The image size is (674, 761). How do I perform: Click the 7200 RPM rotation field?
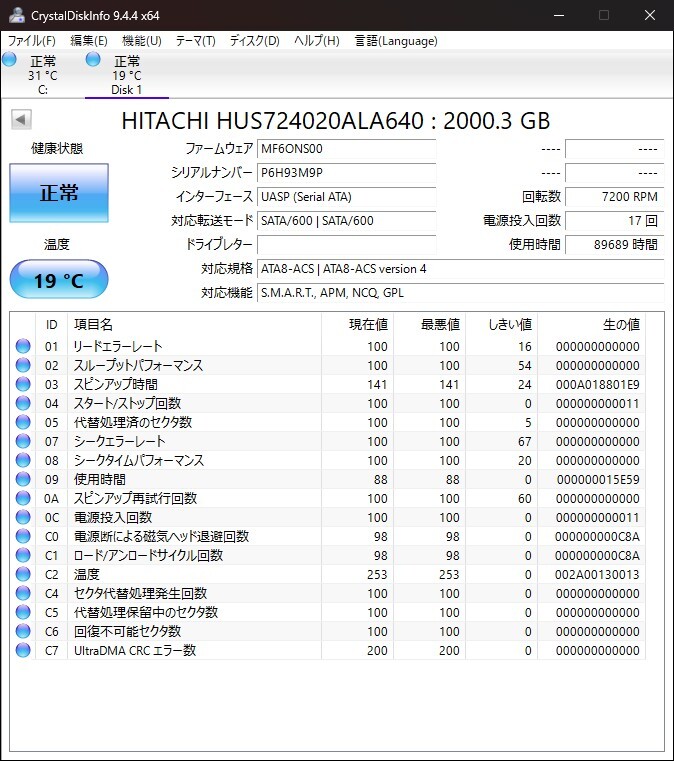[x=614, y=197]
